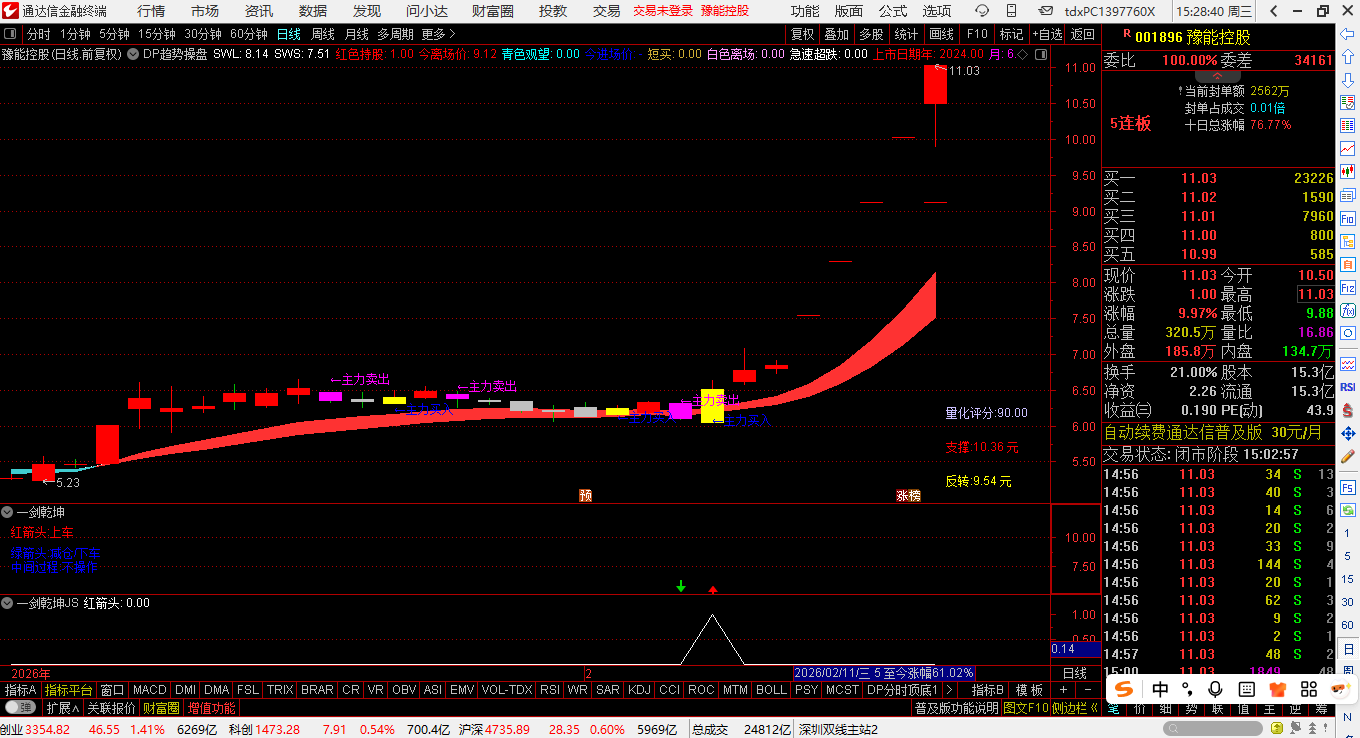The width and height of the screenshot is (1360, 738).
Task: Open the Sogou soft keyboard icon
Action: coord(1246,689)
